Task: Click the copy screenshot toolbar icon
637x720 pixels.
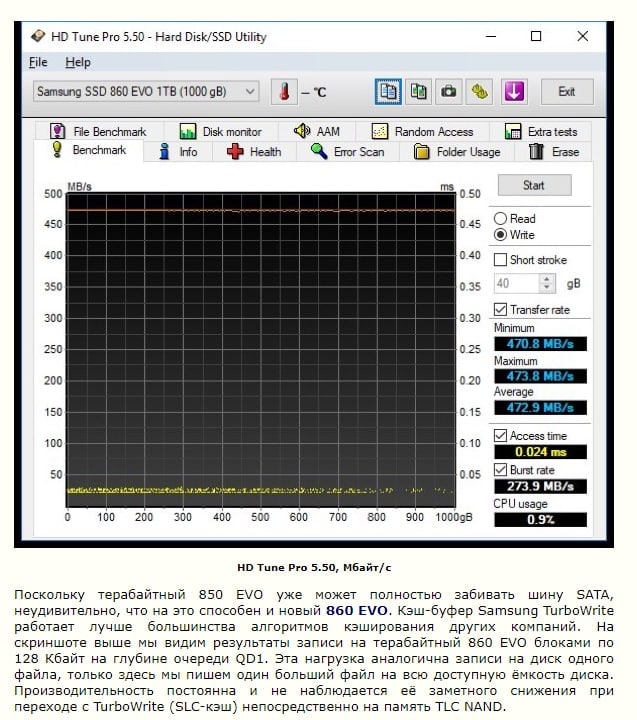Action: coord(418,92)
